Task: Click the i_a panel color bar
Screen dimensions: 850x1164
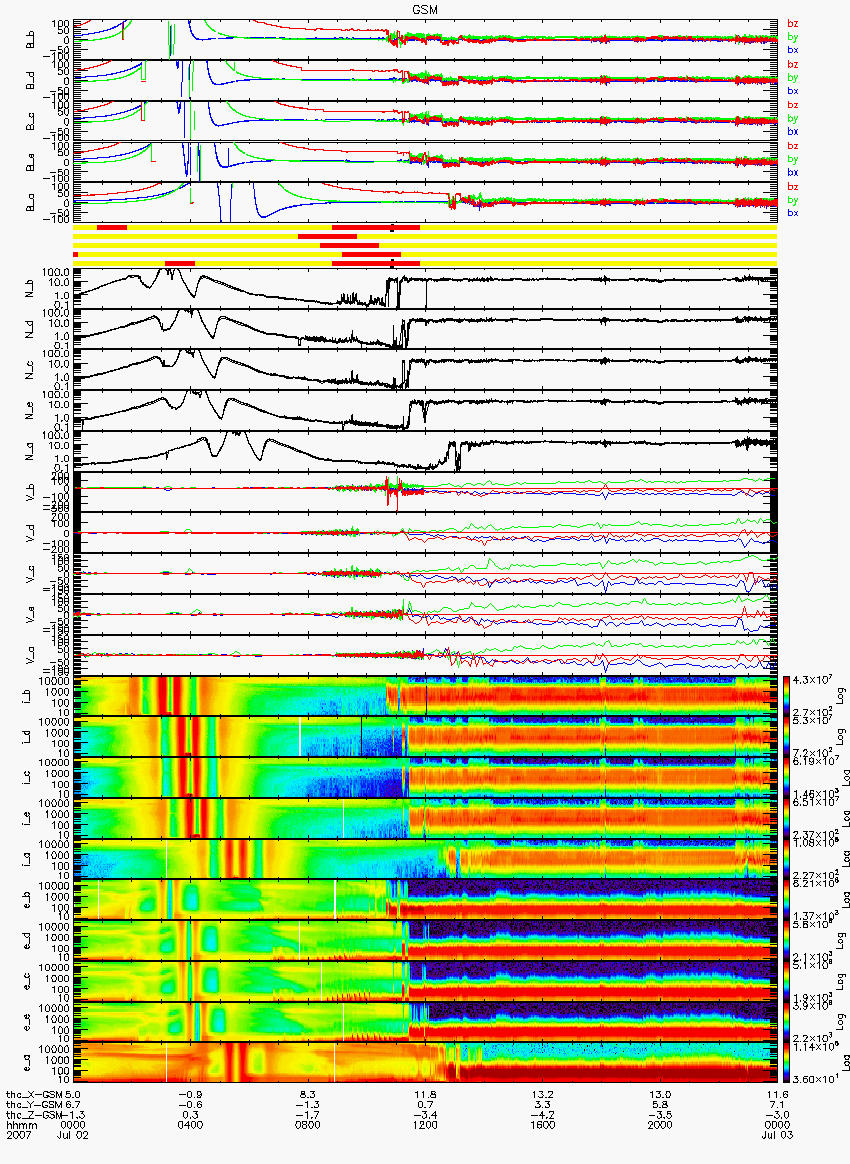Action: [x=787, y=859]
